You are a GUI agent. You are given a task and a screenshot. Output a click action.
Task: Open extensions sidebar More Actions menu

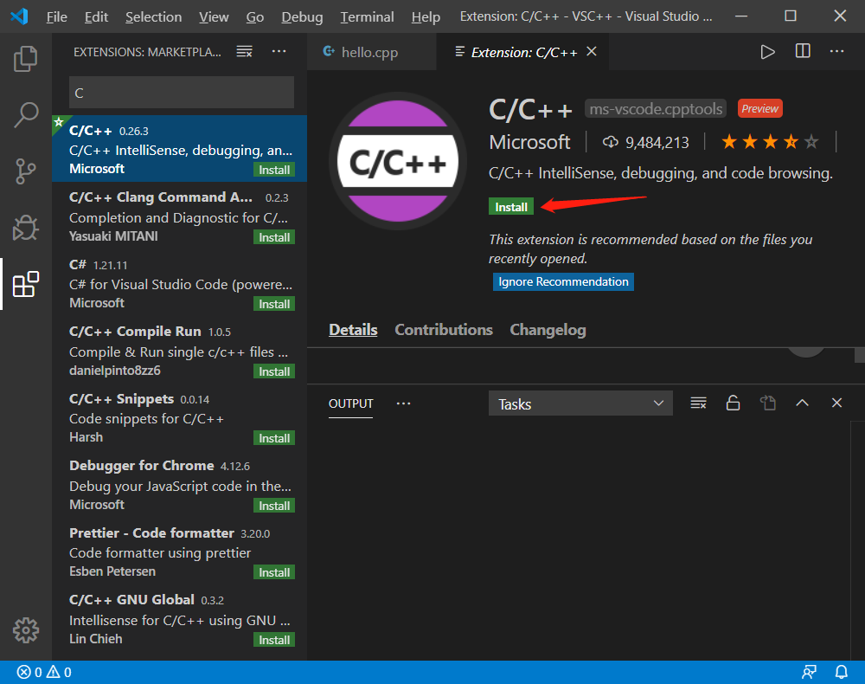click(279, 51)
